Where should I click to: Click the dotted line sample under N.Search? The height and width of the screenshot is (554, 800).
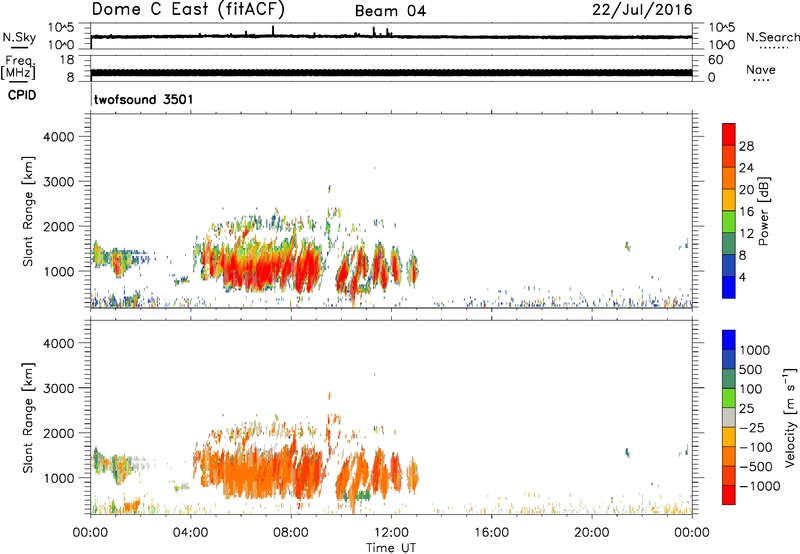coord(773,48)
